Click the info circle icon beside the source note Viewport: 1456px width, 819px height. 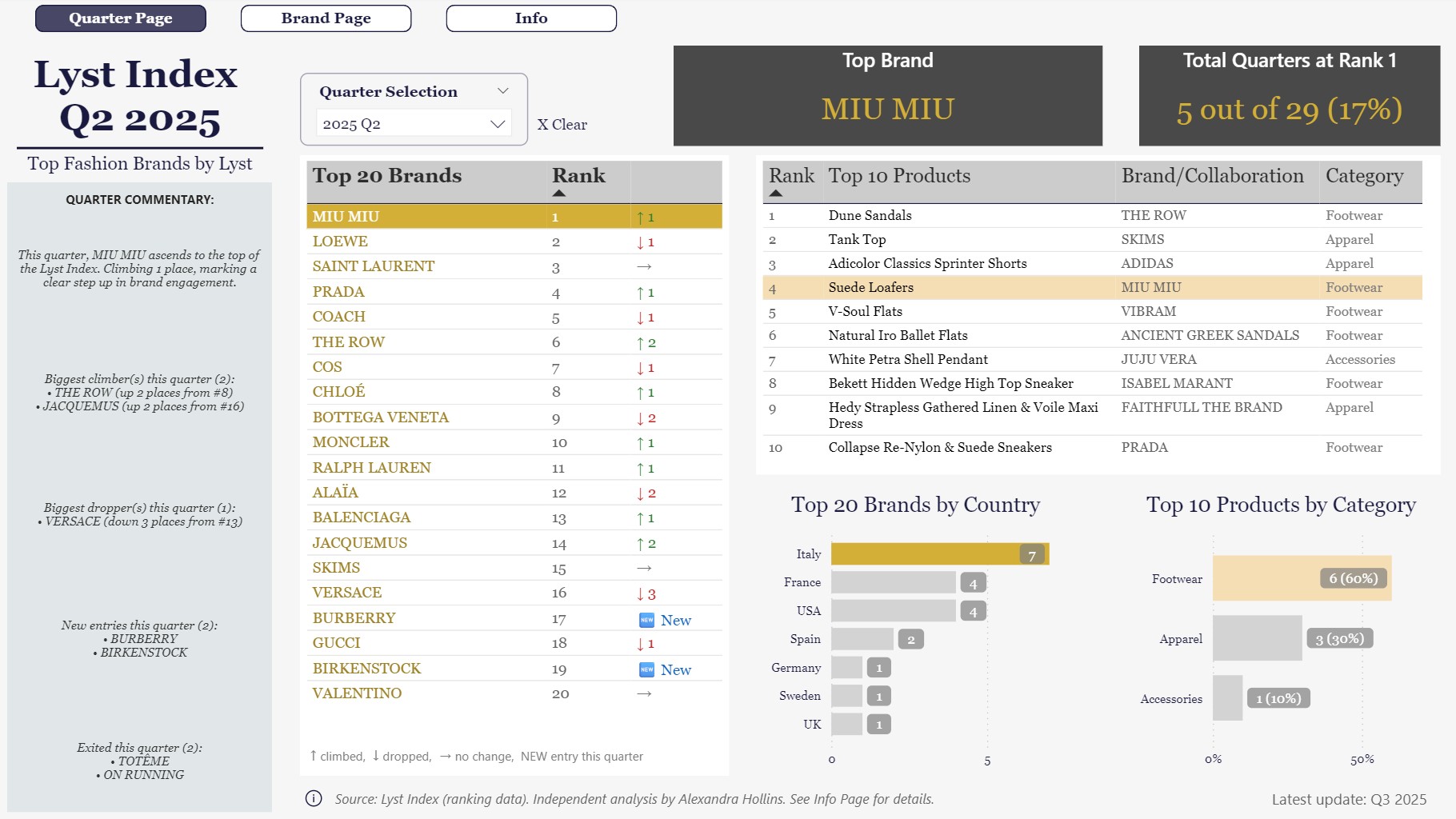[x=313, y=798]
